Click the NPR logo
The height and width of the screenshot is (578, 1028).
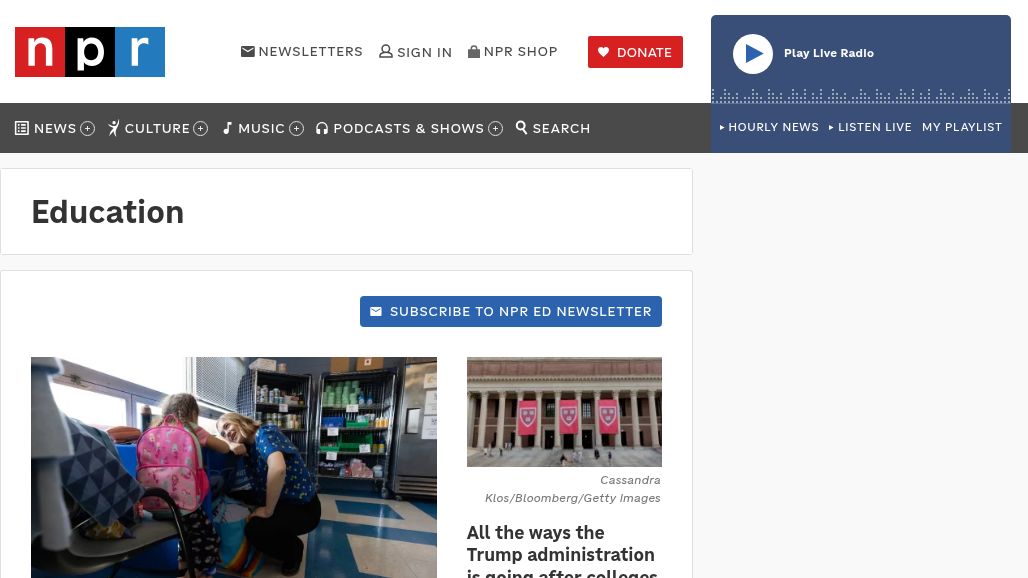pyautogui.click(x=90, y=52)
